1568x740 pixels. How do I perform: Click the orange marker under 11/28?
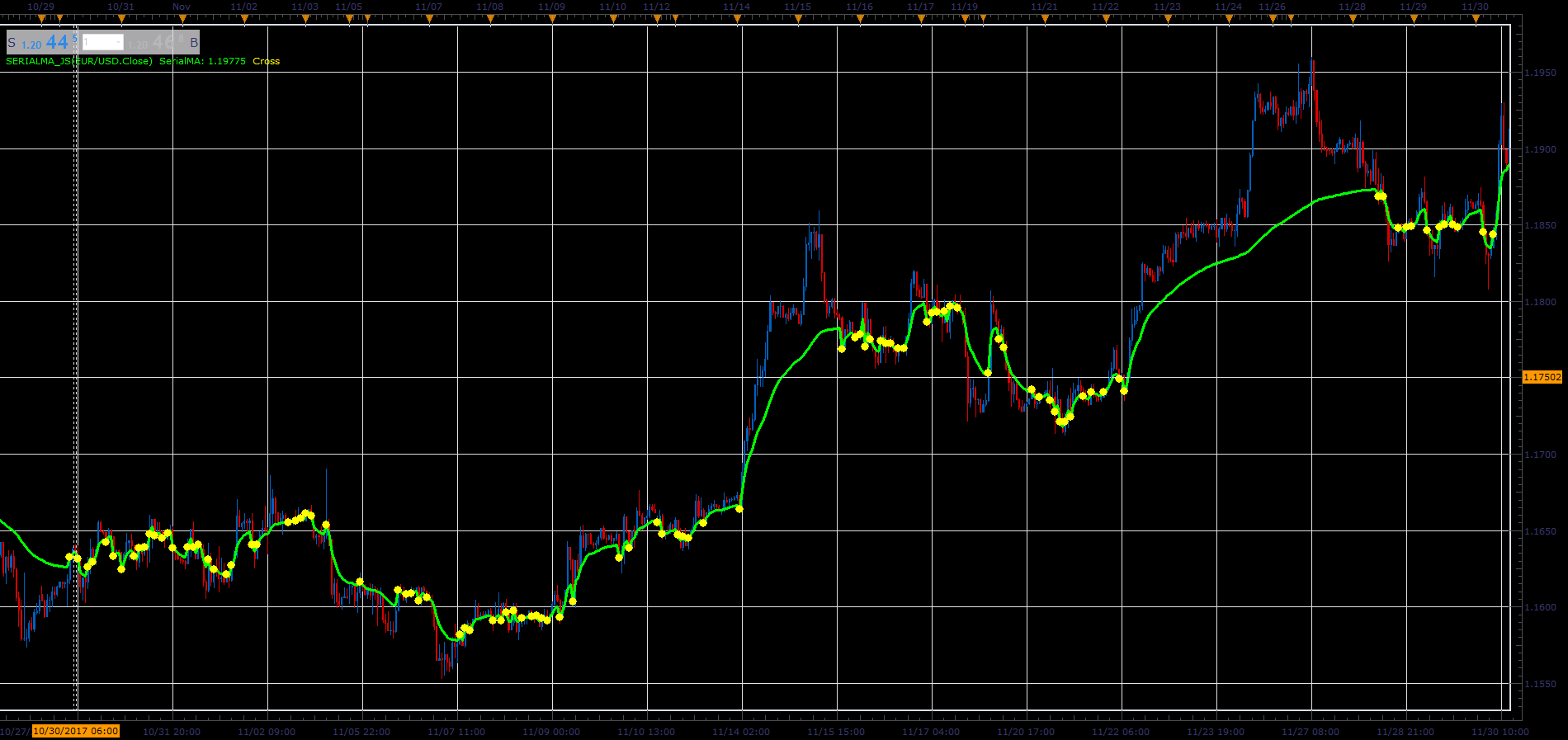[1352, 18]
